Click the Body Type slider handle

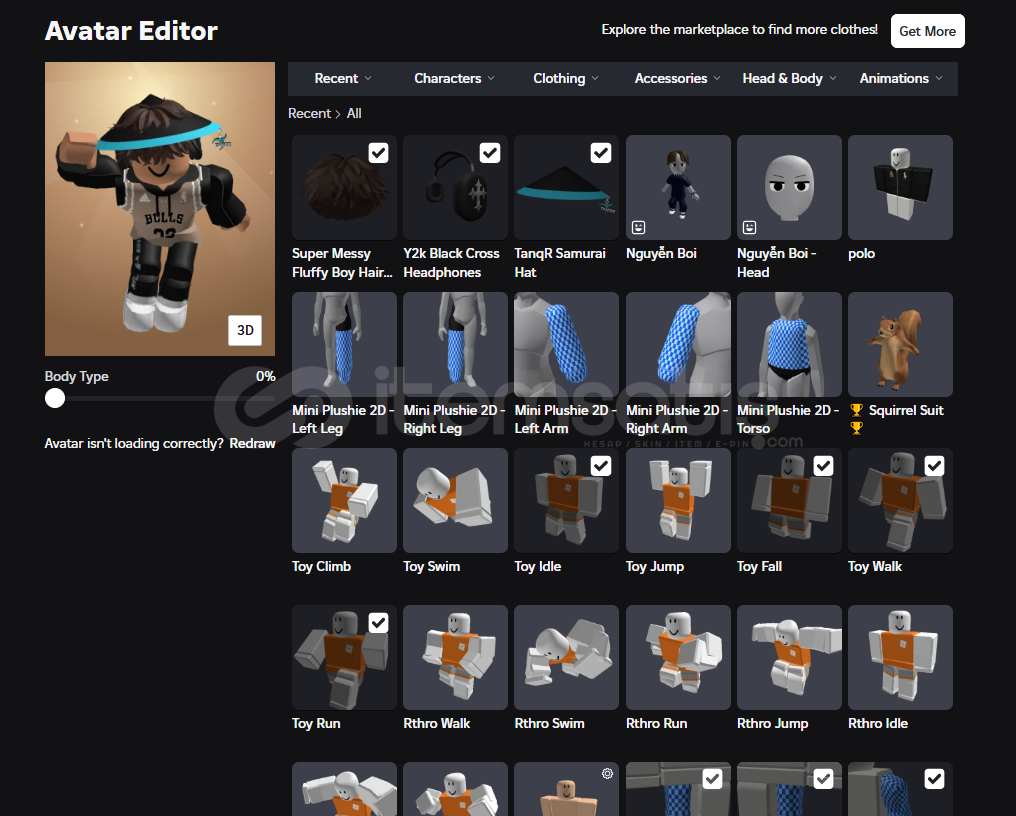click(55, 398)
